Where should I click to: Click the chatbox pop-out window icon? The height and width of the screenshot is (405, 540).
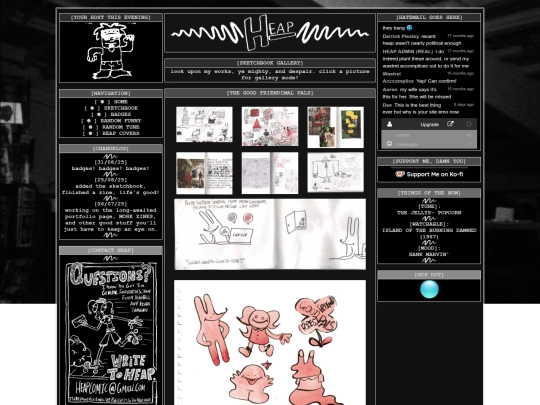pos(450,124)
